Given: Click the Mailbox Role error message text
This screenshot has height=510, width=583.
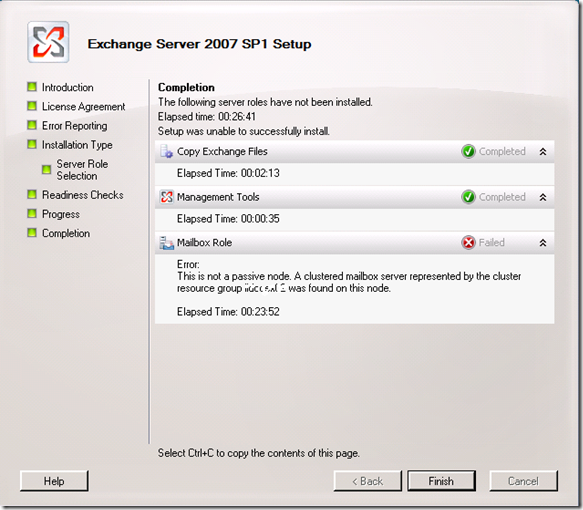Looking at the screenshot, I should pyautogui.click(x=349, y=282).
